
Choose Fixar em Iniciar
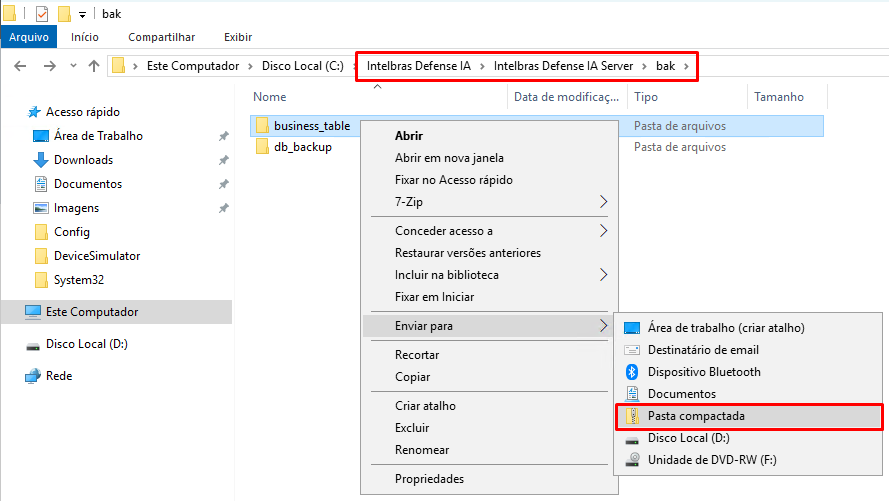point(489,297)
